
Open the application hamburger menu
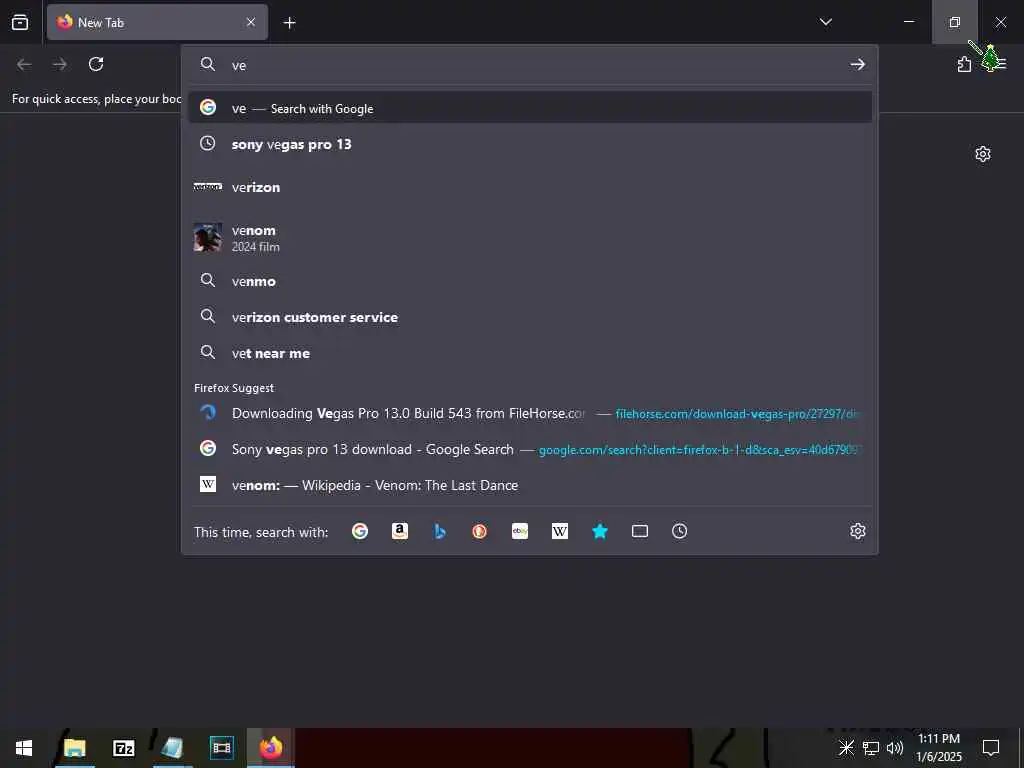coord(999,63)
